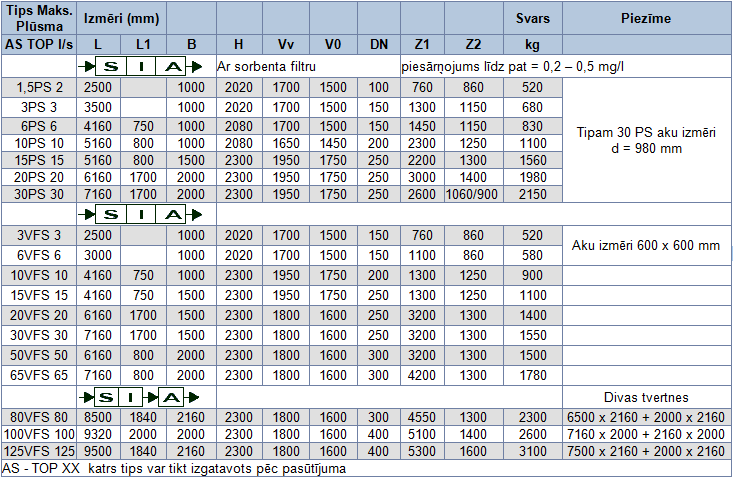Click the 'Tipam 30 PS aku izmēri d = 980 mm' note

coord(646,140)
